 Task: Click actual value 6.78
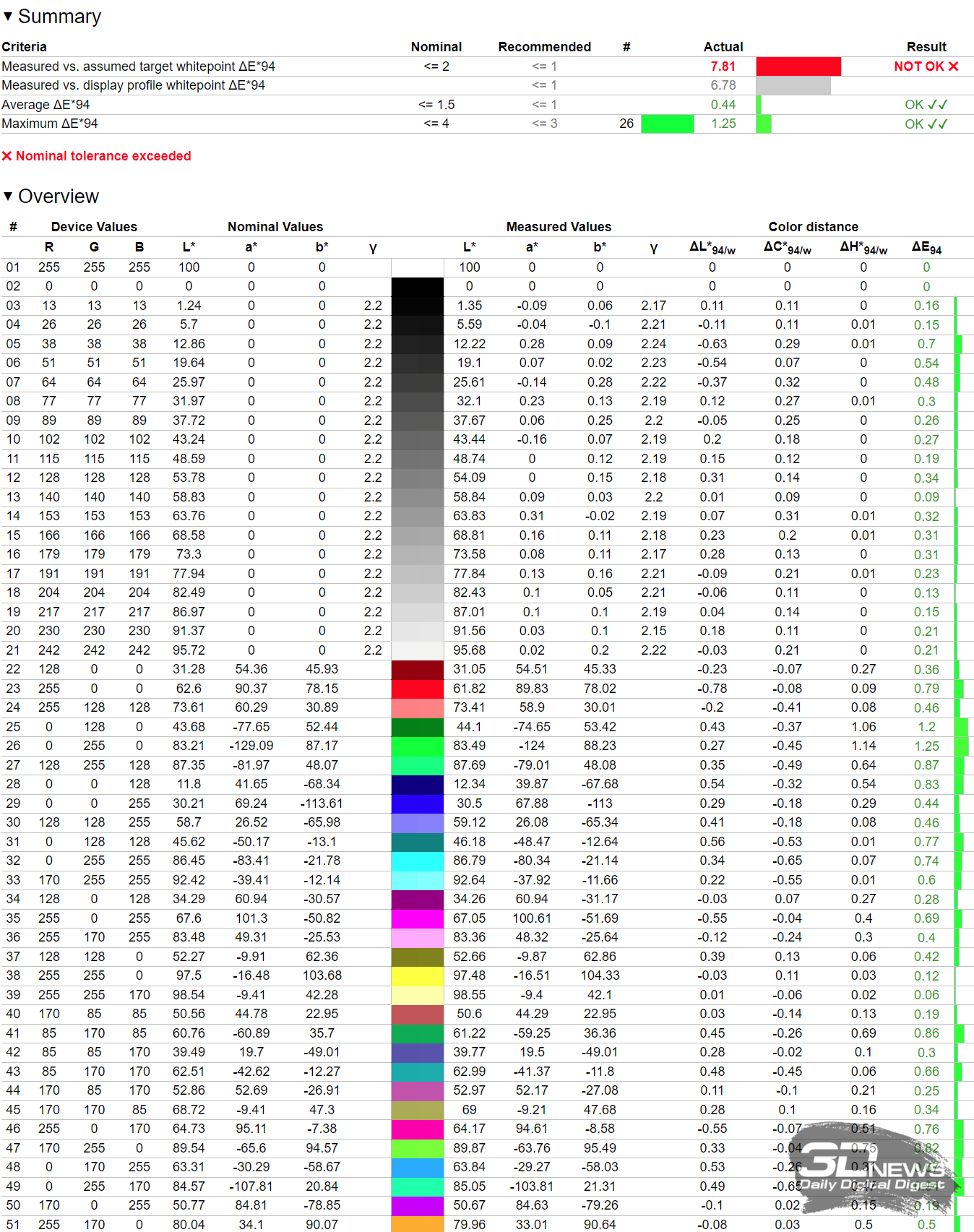click(x=723, y=85)
